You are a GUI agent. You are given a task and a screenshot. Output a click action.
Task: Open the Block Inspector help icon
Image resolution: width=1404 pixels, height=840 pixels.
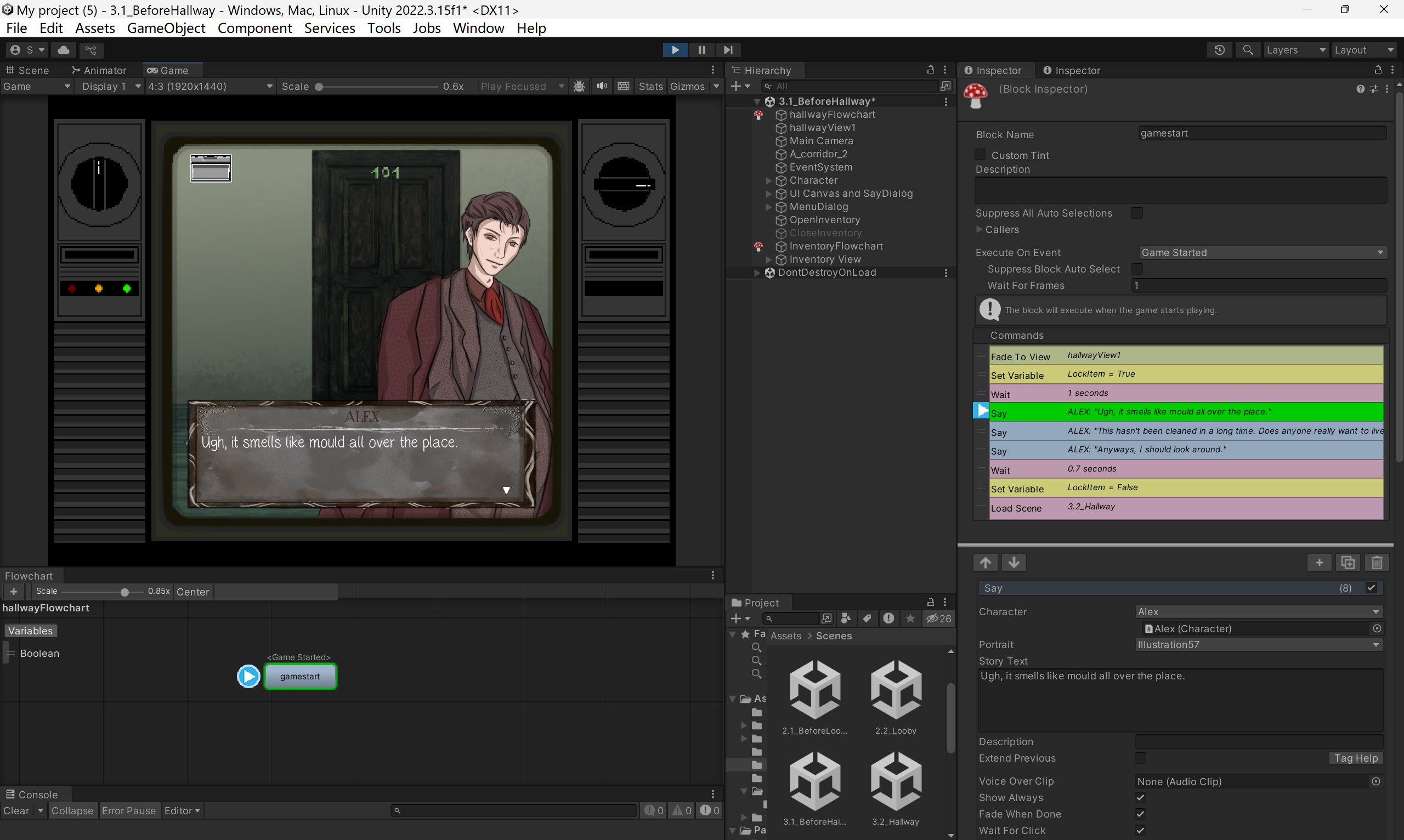tap(1360, 89)
